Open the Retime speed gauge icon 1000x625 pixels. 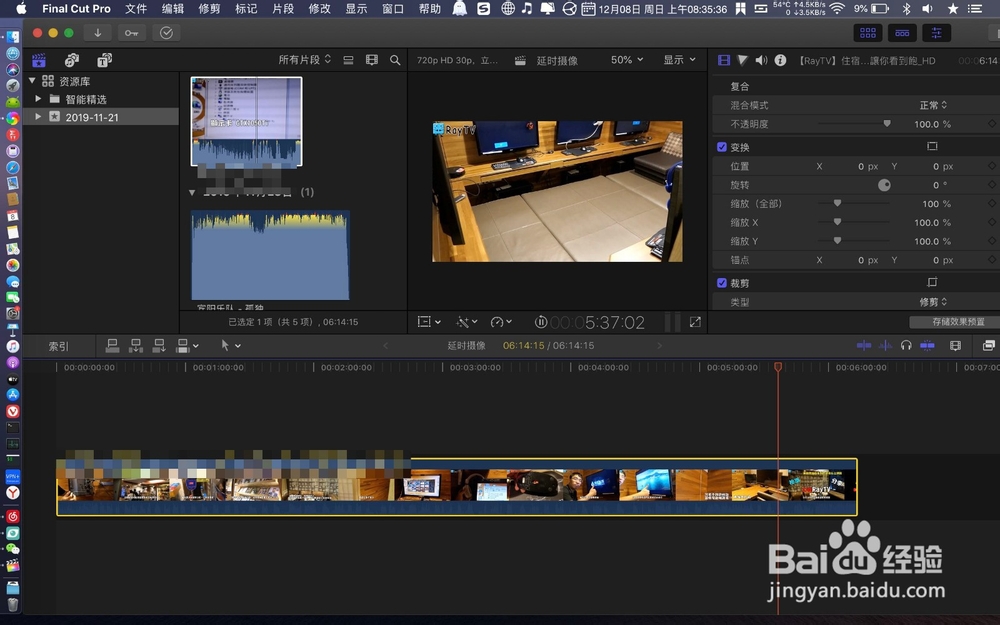coord(497,322)
